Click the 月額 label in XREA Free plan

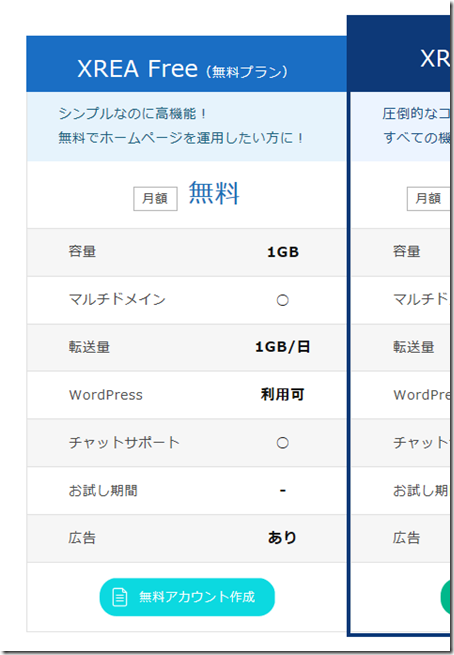point(155,198)
